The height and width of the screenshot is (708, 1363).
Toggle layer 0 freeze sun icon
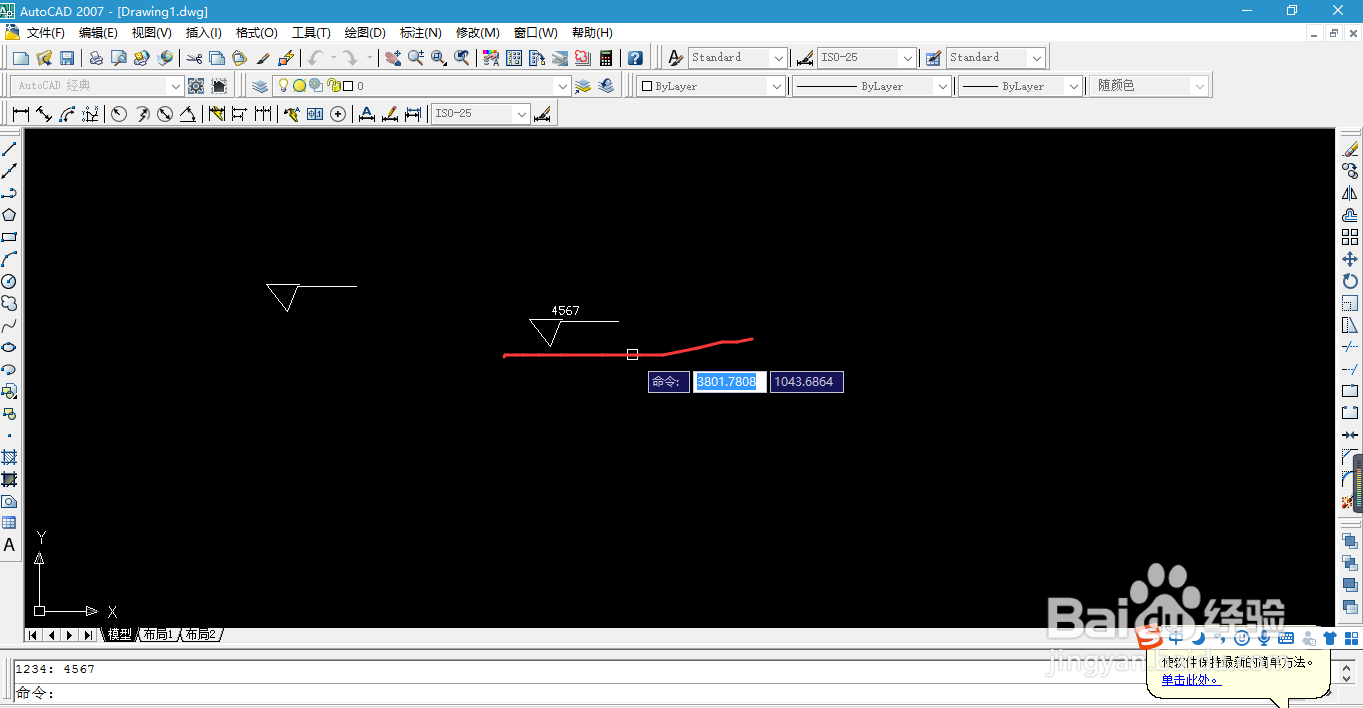[x=299, y=86]
